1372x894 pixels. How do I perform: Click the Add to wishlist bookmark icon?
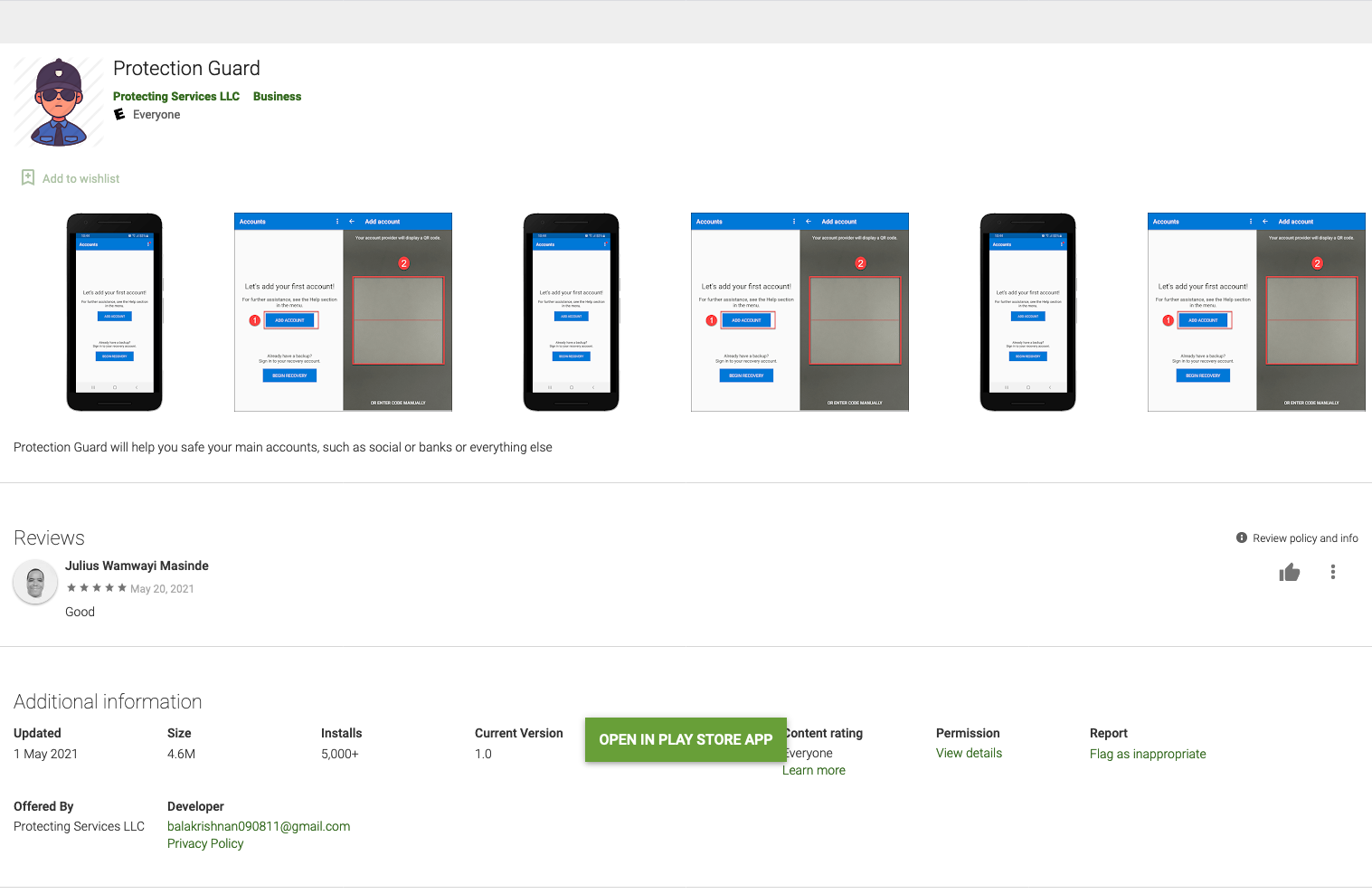coord(28,177)
